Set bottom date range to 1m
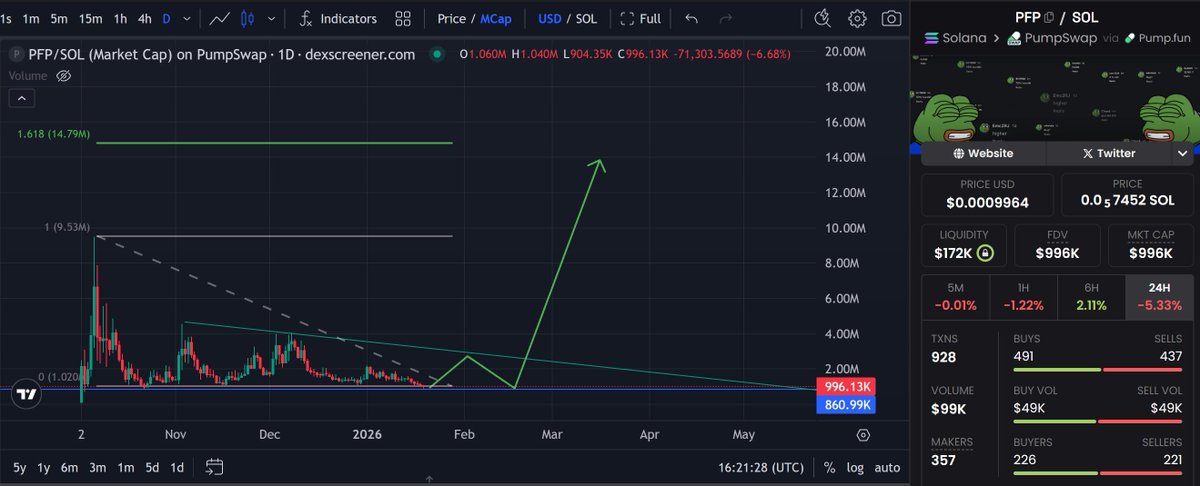1200x486 pixels. tap(125, 467)
